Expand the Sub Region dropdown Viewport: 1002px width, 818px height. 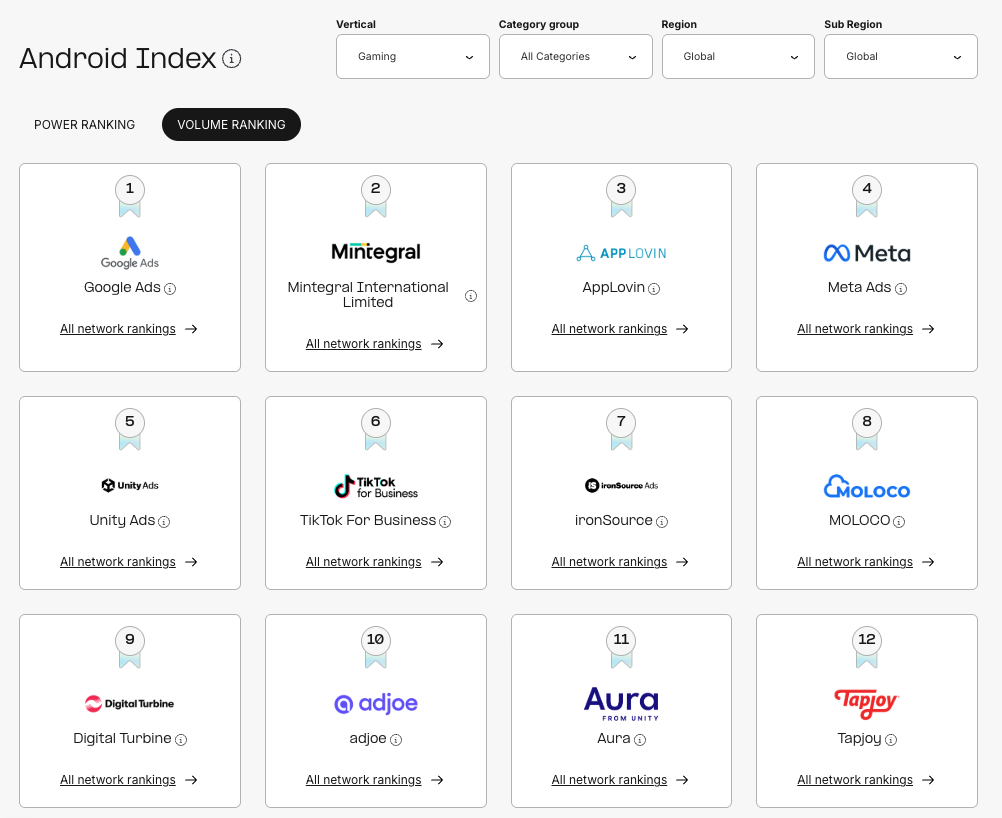click(x=900, y=57)
